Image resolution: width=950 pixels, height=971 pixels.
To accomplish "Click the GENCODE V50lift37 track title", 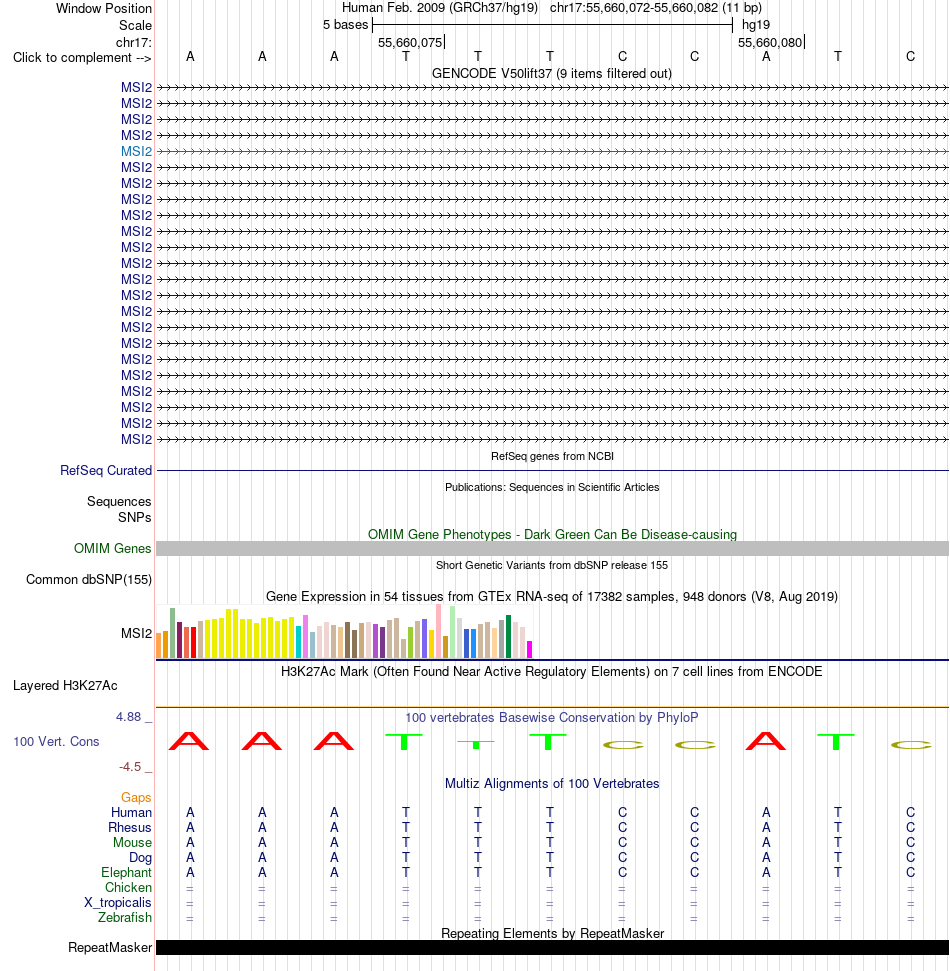I will [x=552, y=74].
